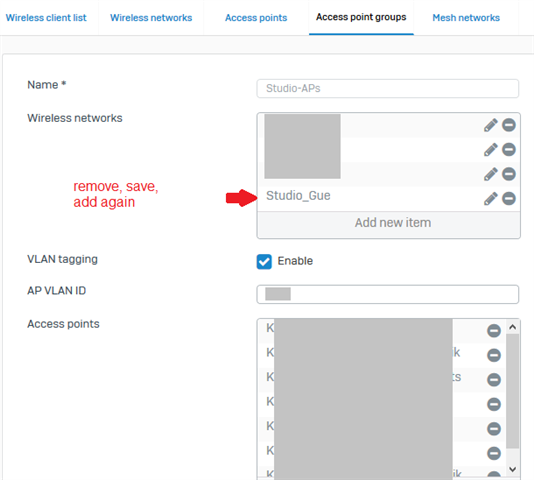
Task: Edit the second wireless network entry
Action: point(490,150)
